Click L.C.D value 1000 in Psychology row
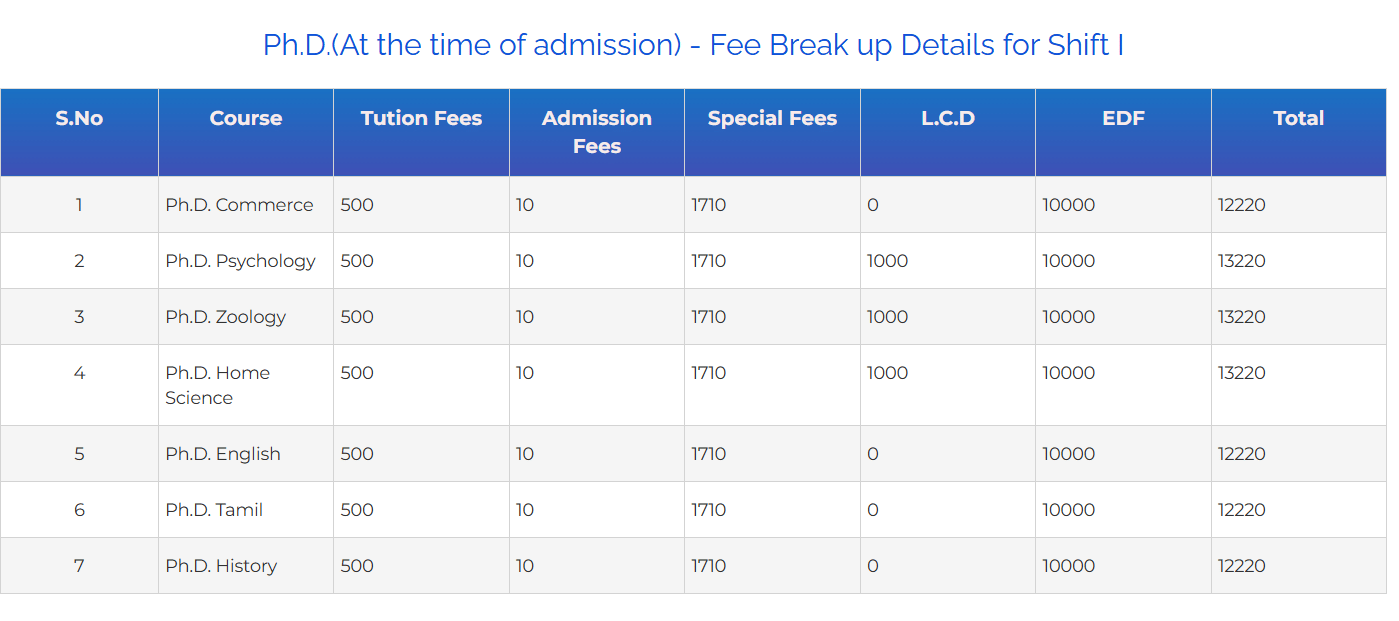 point(887,261)
